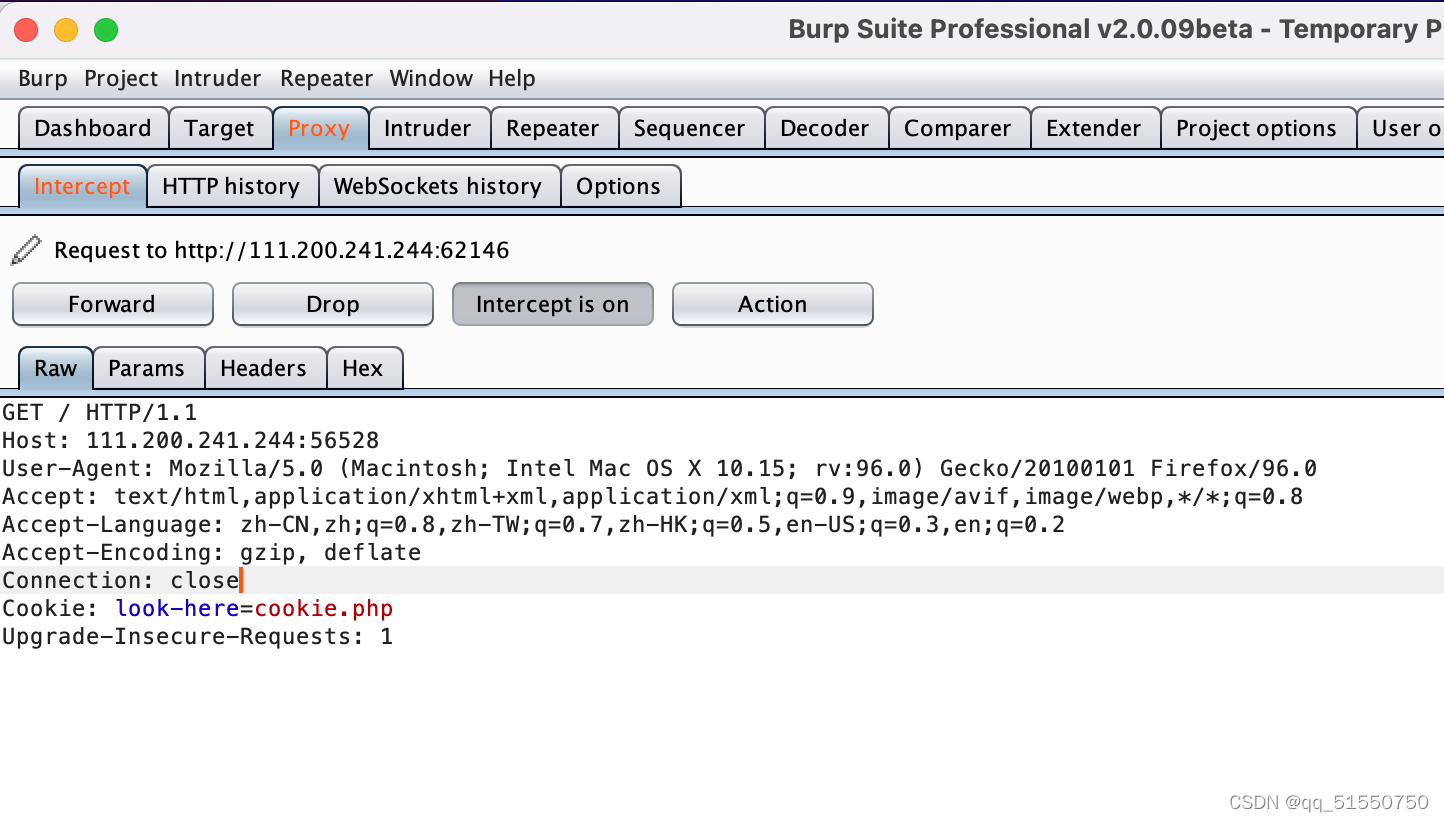Click the Upgrade-Insecure-Requests line

198,637
